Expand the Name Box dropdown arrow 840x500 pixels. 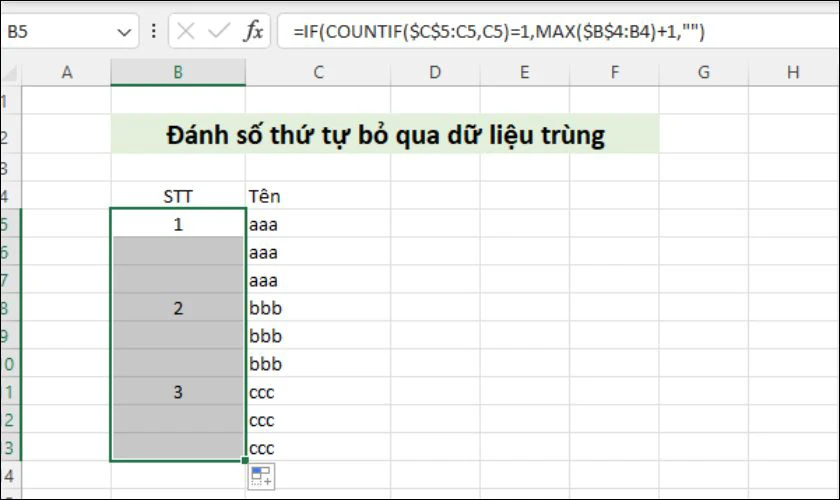[x=124, y=33]
